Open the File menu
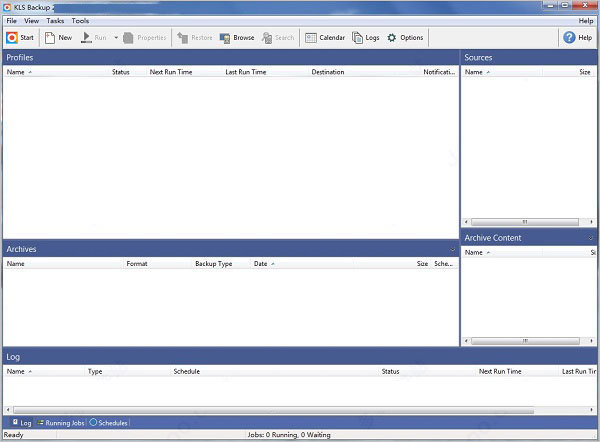 [11, 21]
